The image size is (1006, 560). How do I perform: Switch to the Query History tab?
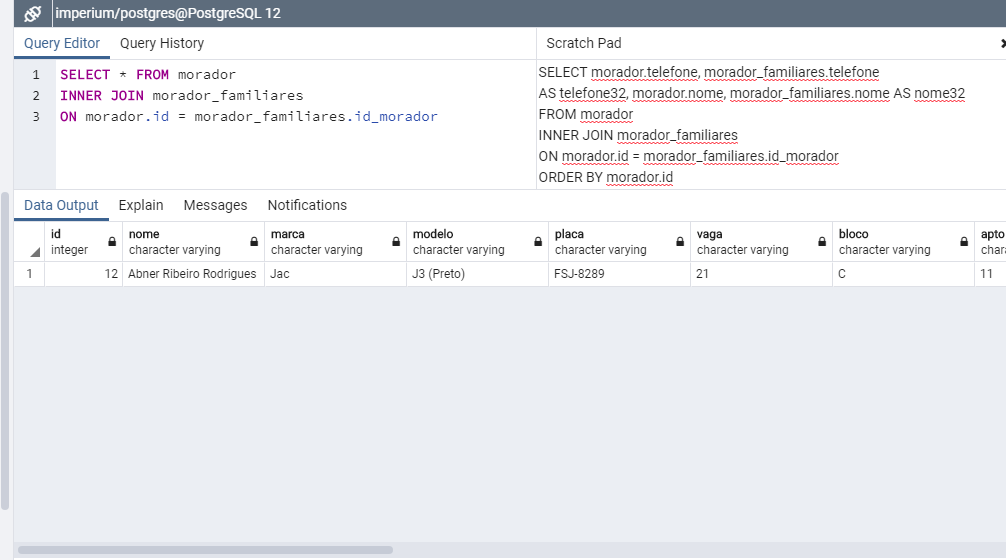[x=162, y=43]
